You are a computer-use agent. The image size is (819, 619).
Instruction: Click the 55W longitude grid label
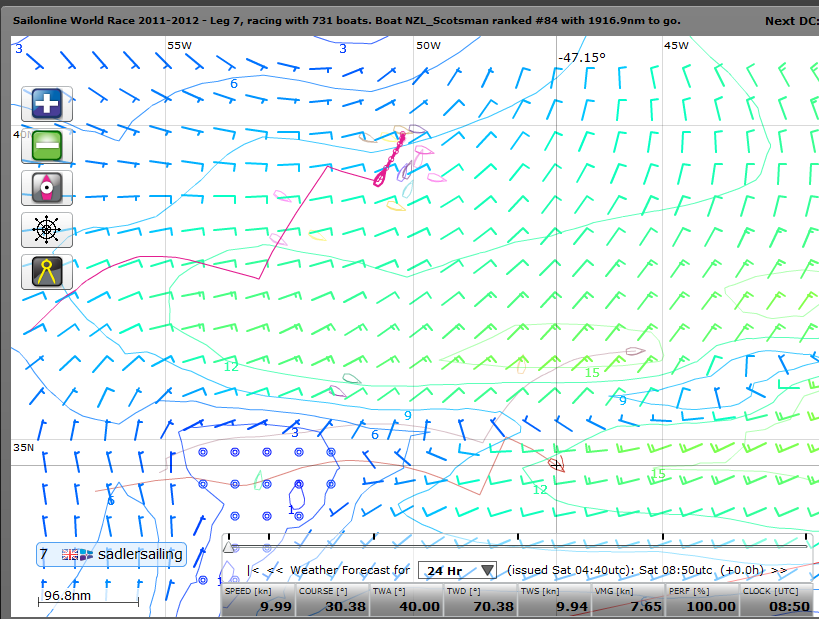coord(179,45)
